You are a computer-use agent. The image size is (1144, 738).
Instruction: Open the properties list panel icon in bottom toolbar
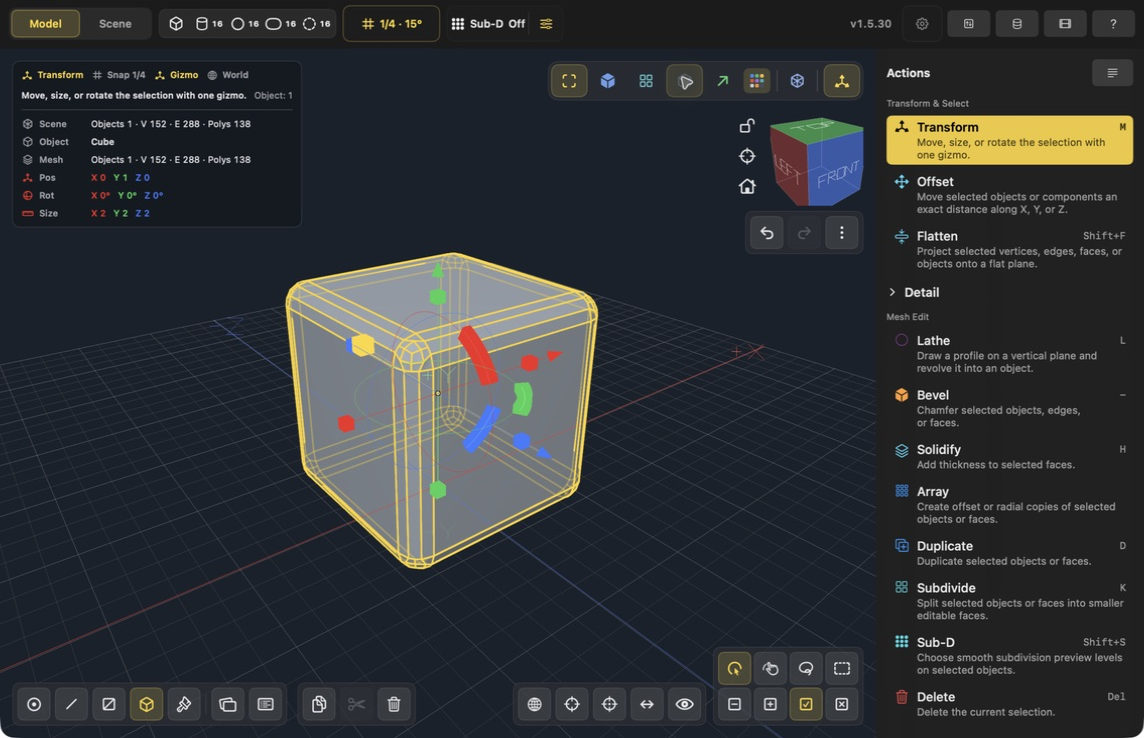(266, 704)
